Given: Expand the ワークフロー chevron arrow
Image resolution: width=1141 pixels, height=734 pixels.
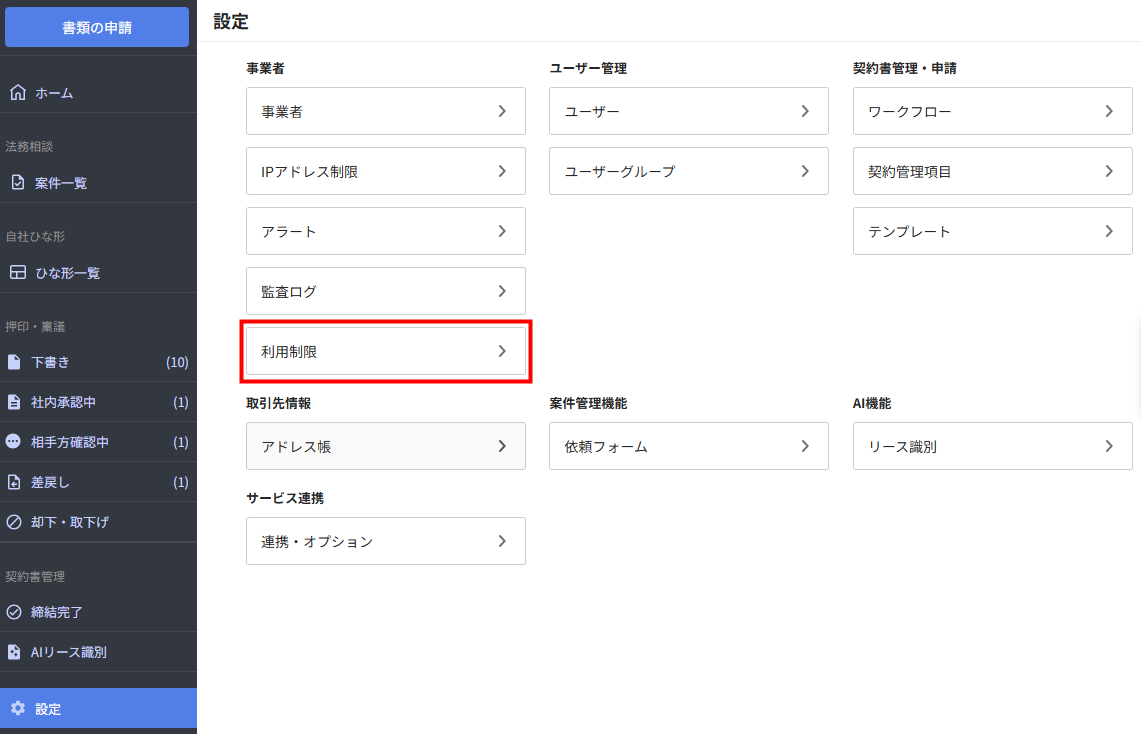Looking at the screenshot, I should [1109, 111].
